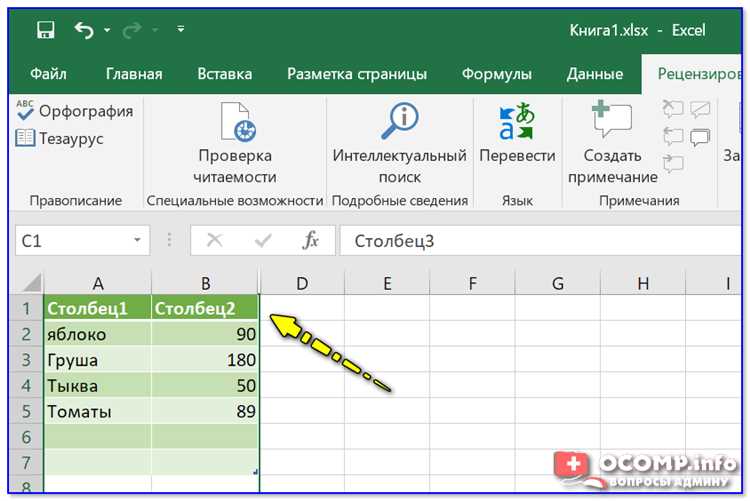Select row 2 header

point(26,334)
